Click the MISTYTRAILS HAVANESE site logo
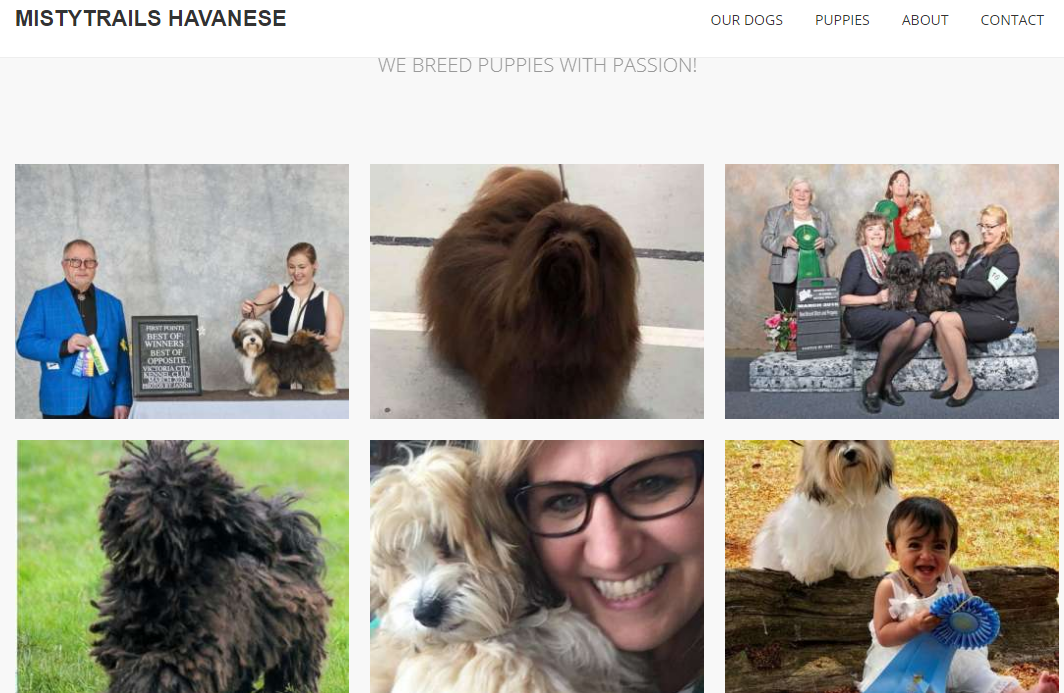Image resolution: width=1064 pixels, height=693 pixels. [151, 18]
